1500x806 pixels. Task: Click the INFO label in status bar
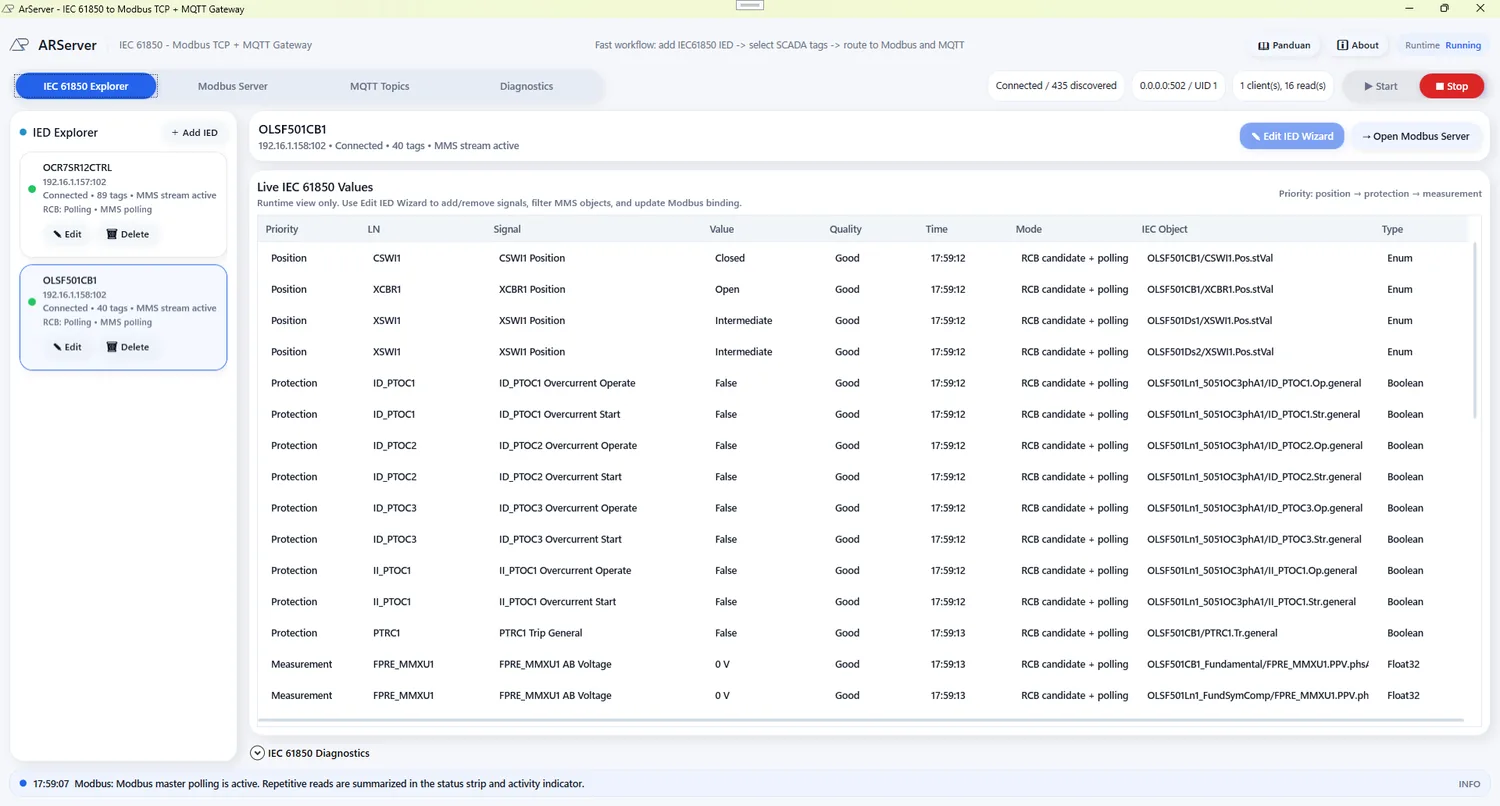pyautogui.click(x=1469, y=784)
